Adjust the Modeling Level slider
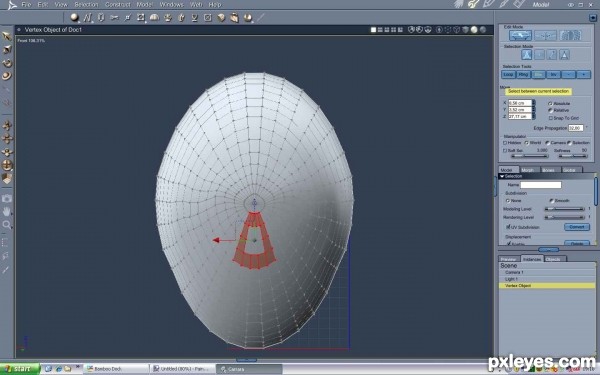This screenshot has width=600, height=375. point(564,209)
